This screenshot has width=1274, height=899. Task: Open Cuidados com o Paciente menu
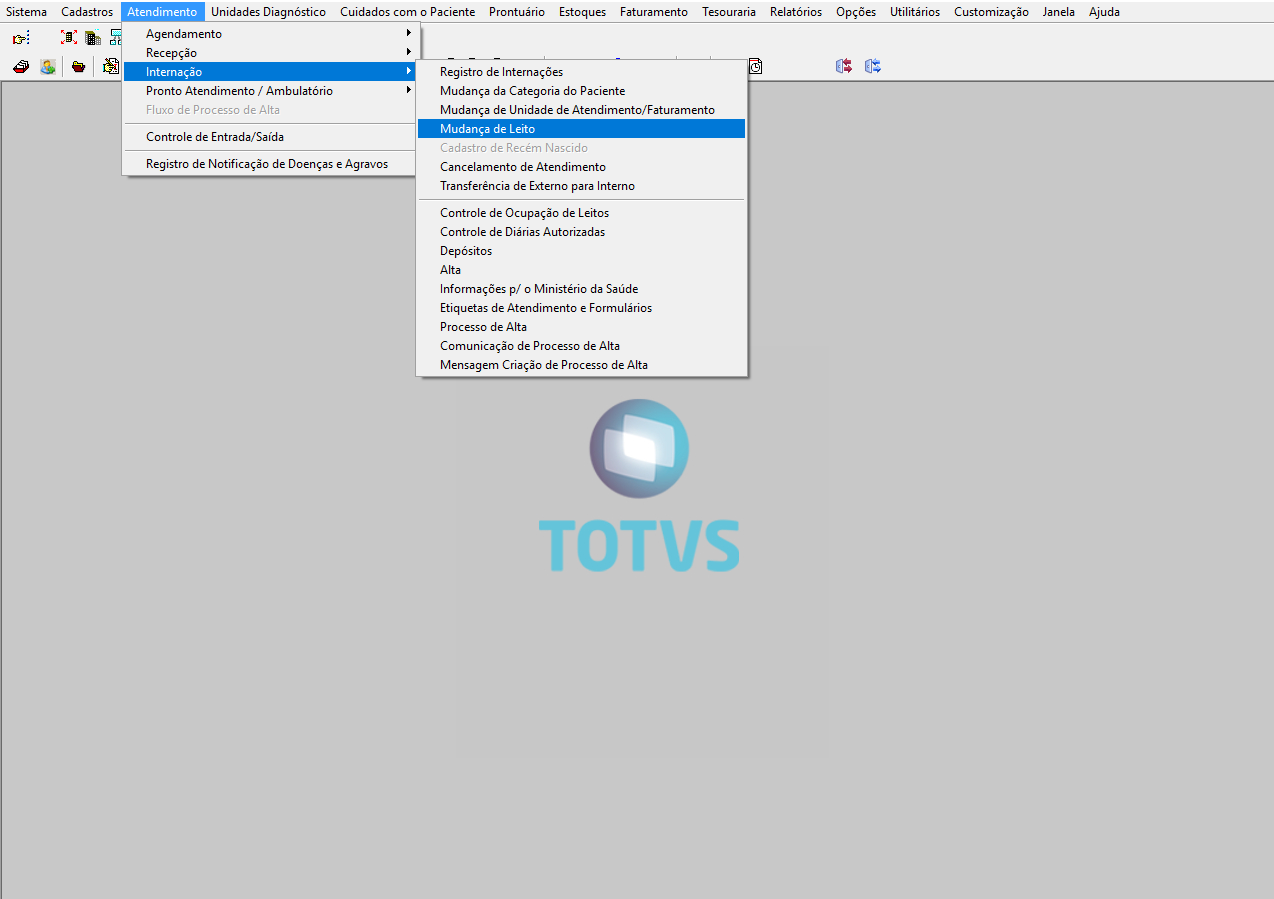pos(408,12)
